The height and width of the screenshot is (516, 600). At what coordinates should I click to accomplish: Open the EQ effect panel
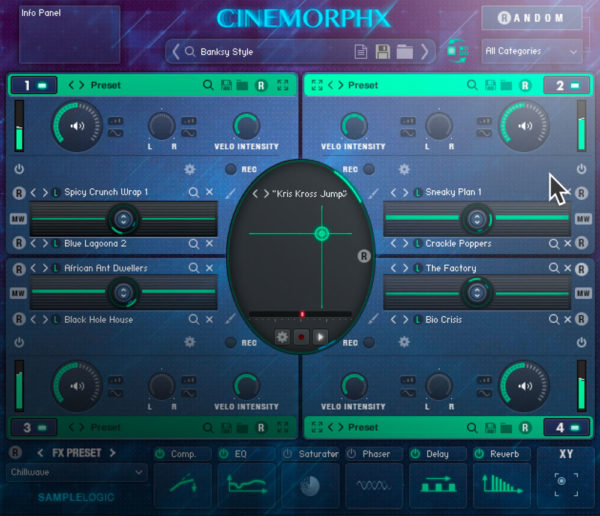[x=246, y=485]
